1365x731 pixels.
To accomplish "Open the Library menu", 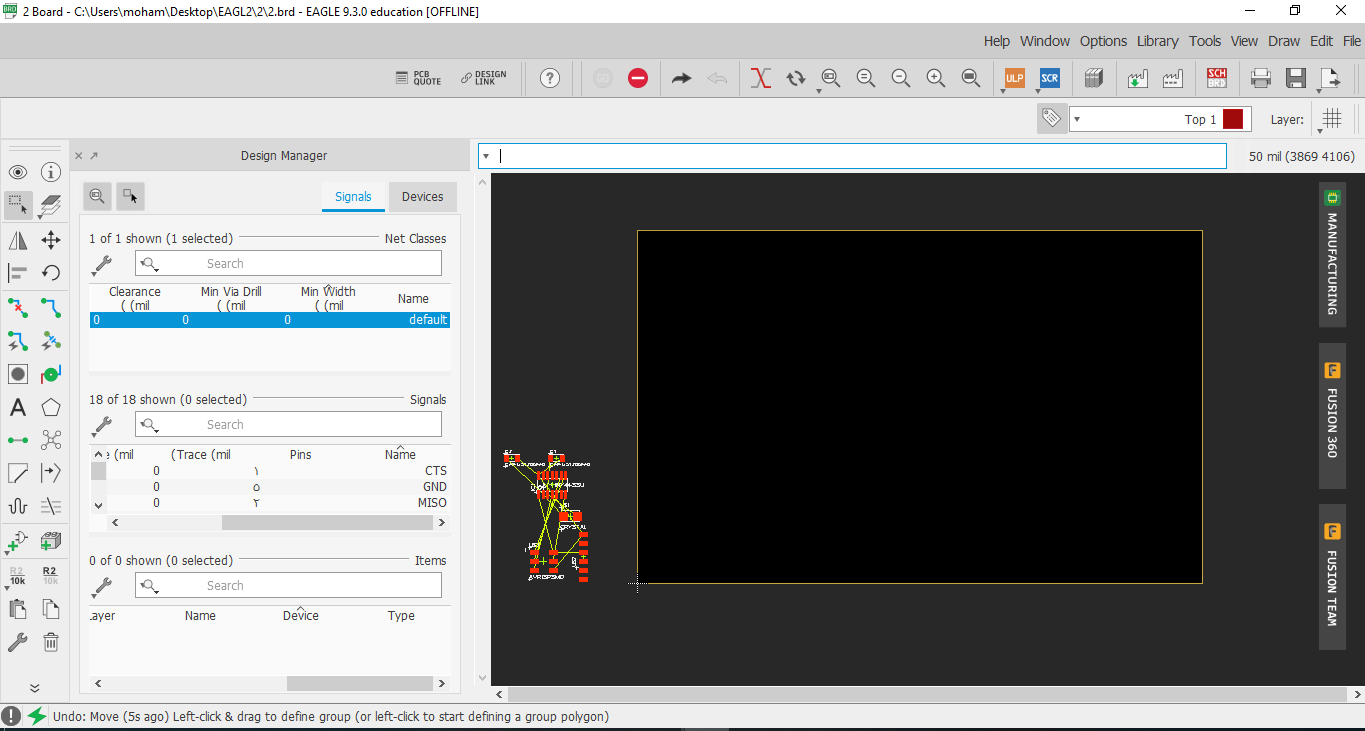I will coord(1158,41).
